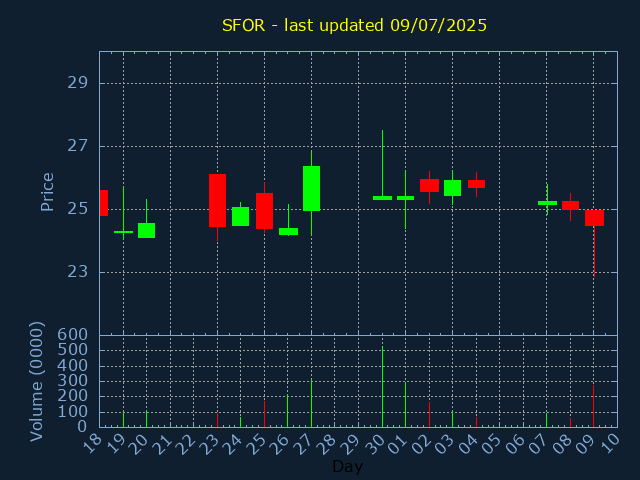Select the price axis label 27
Image resolution: width=640 pixels, height=480 pixels.
78,146
